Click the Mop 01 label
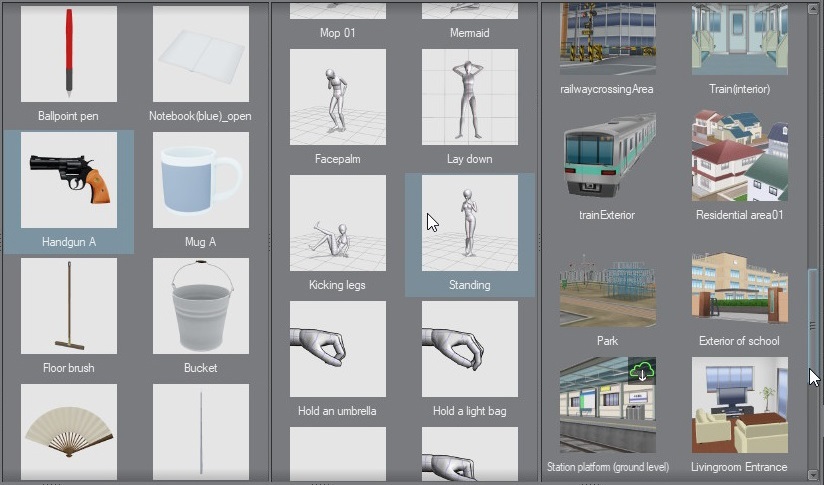This screenshot has width=824, height=485. [337, 33]
